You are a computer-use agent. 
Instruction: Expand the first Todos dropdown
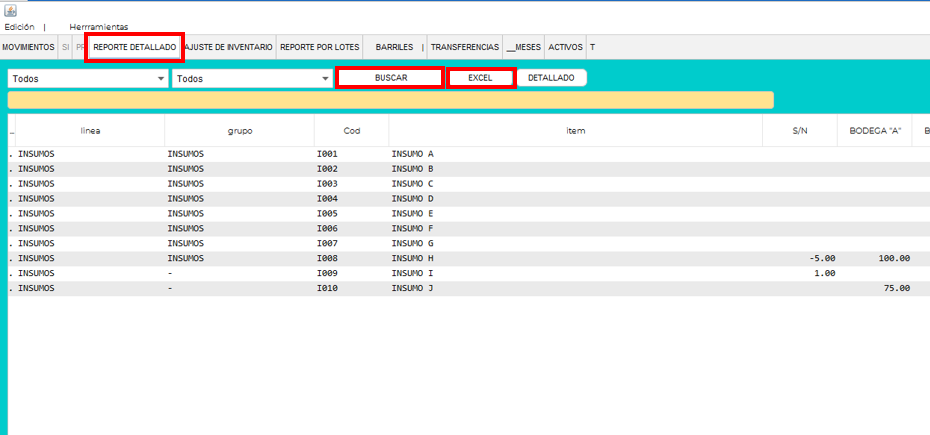[88, 78]
